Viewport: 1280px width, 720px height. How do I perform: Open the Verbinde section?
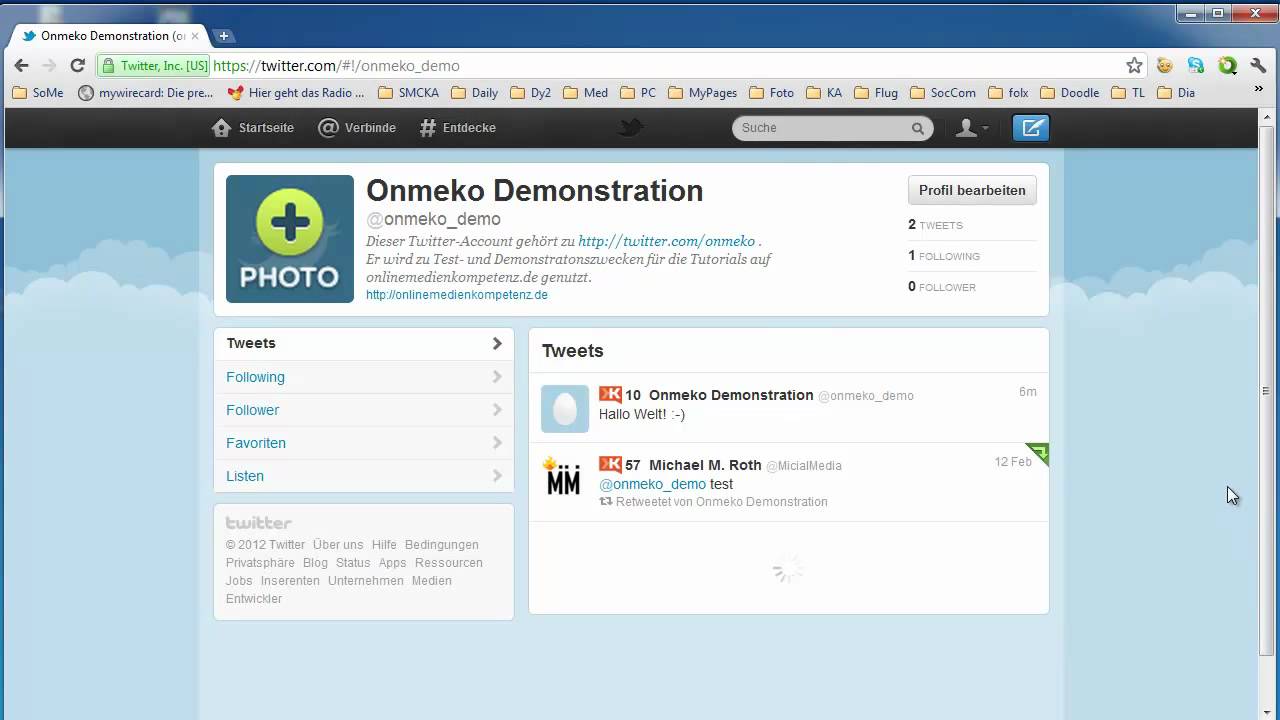357,128
